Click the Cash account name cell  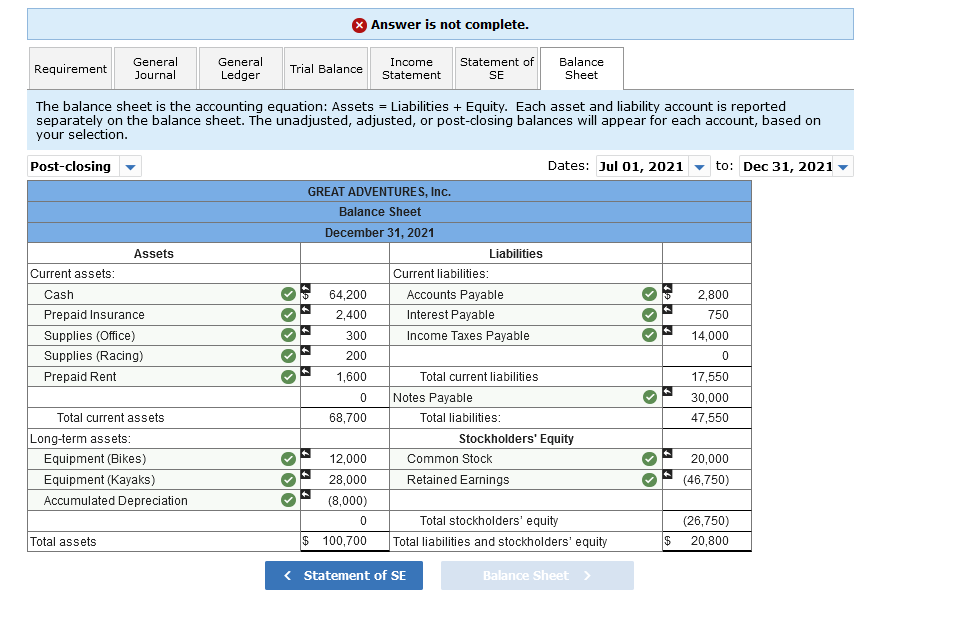[x=163, y=294]
